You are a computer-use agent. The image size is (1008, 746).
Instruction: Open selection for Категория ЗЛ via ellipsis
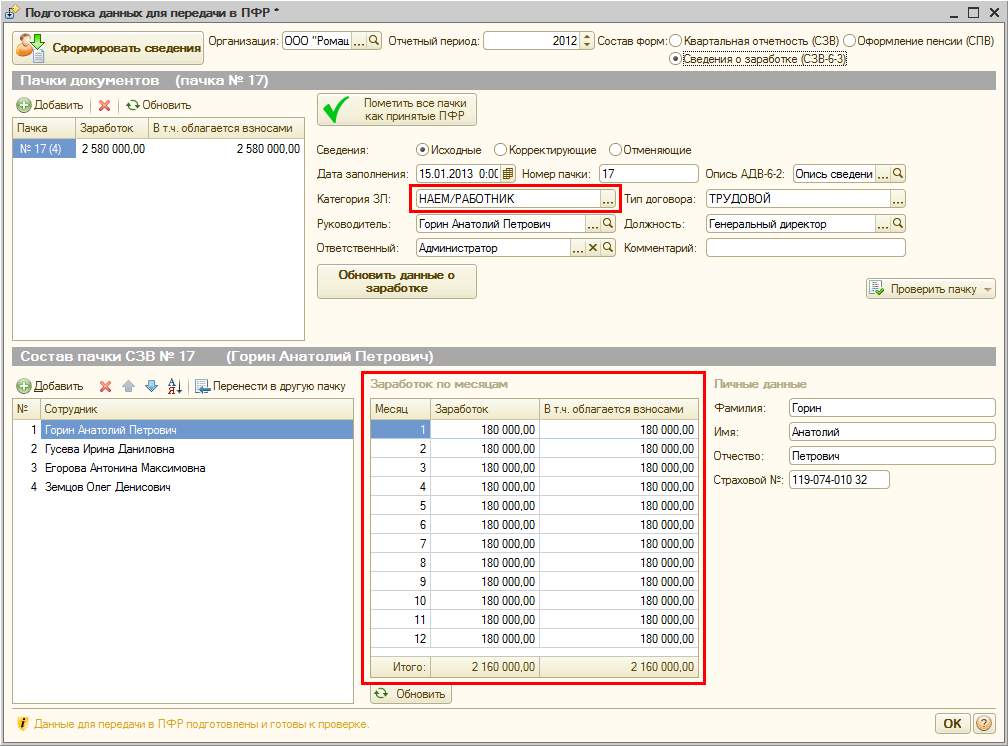[607, 199]
